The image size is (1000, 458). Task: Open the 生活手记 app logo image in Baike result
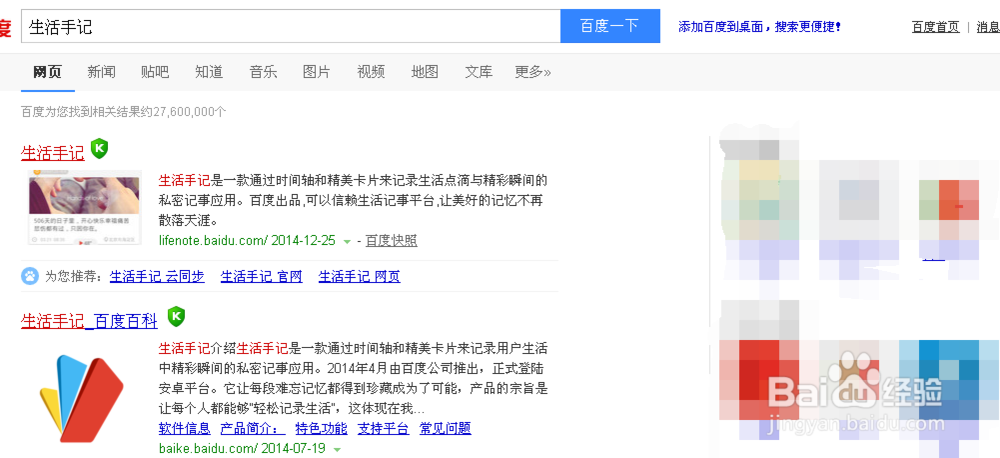pos(82,398)
